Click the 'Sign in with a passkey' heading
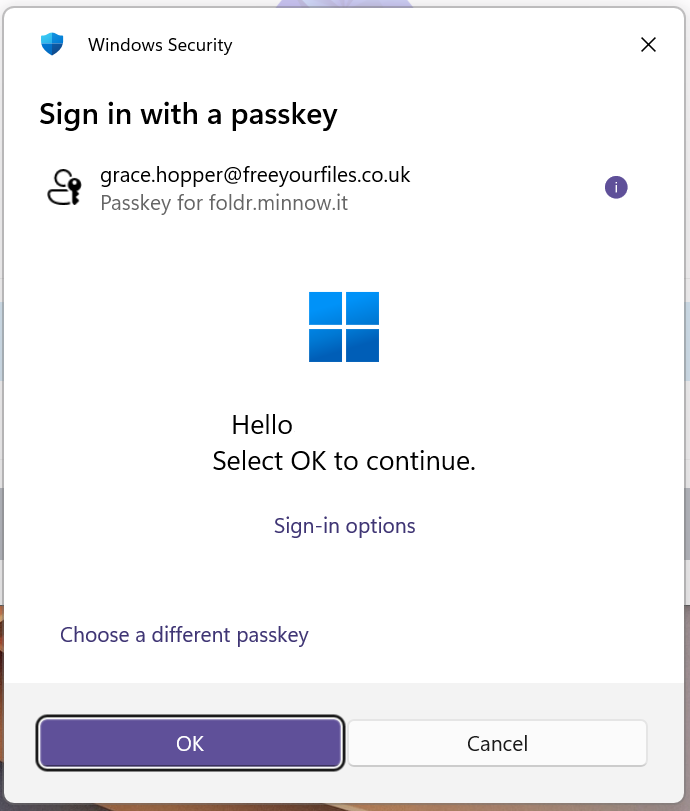 188,114
